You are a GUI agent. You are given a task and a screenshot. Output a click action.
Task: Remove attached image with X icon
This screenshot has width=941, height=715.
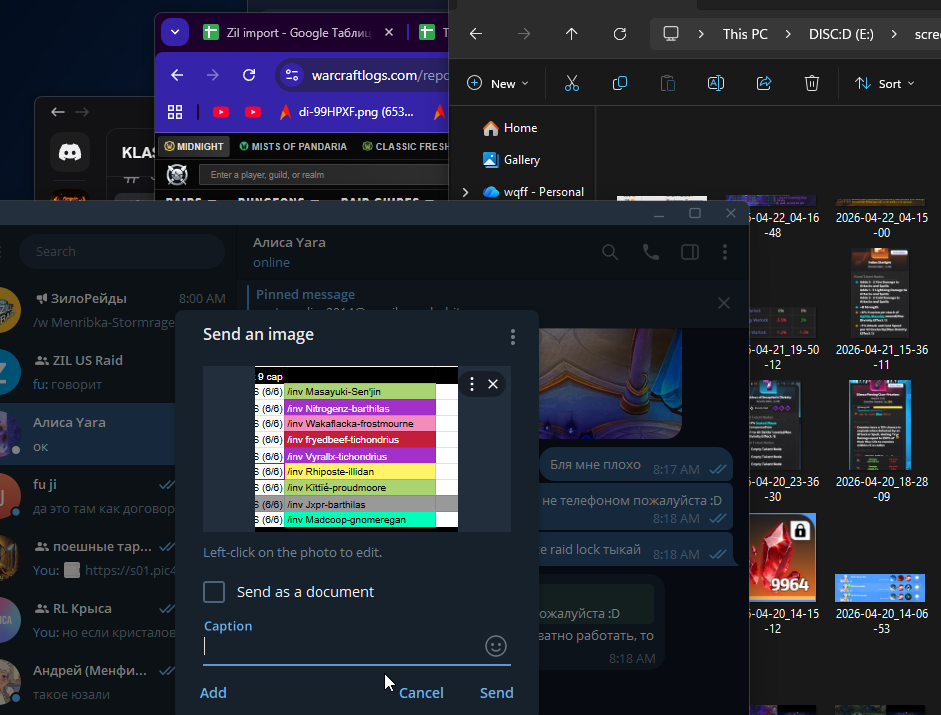[492, 384]
